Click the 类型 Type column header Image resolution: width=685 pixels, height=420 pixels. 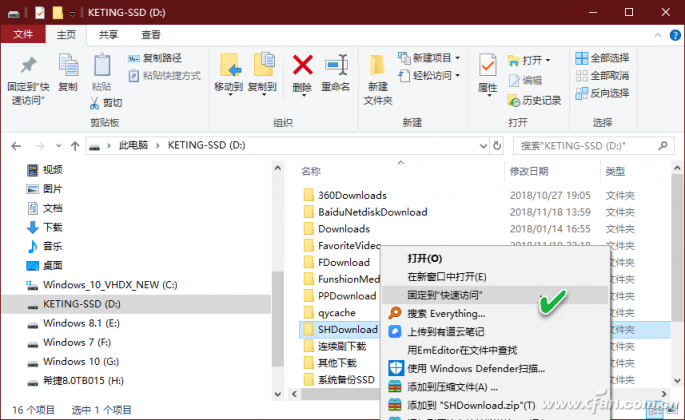tap(615, 171)
